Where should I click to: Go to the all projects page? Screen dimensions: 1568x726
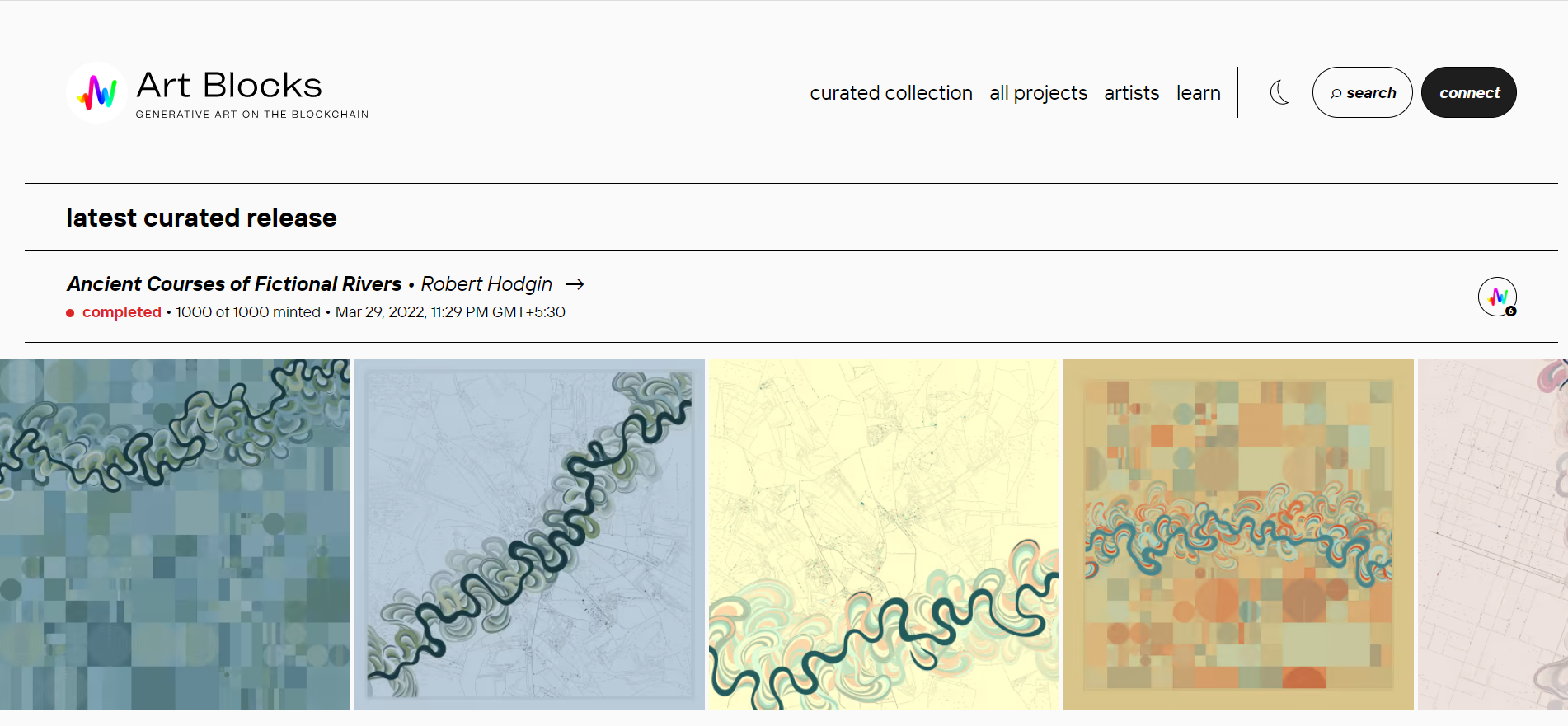(1038, 93)
